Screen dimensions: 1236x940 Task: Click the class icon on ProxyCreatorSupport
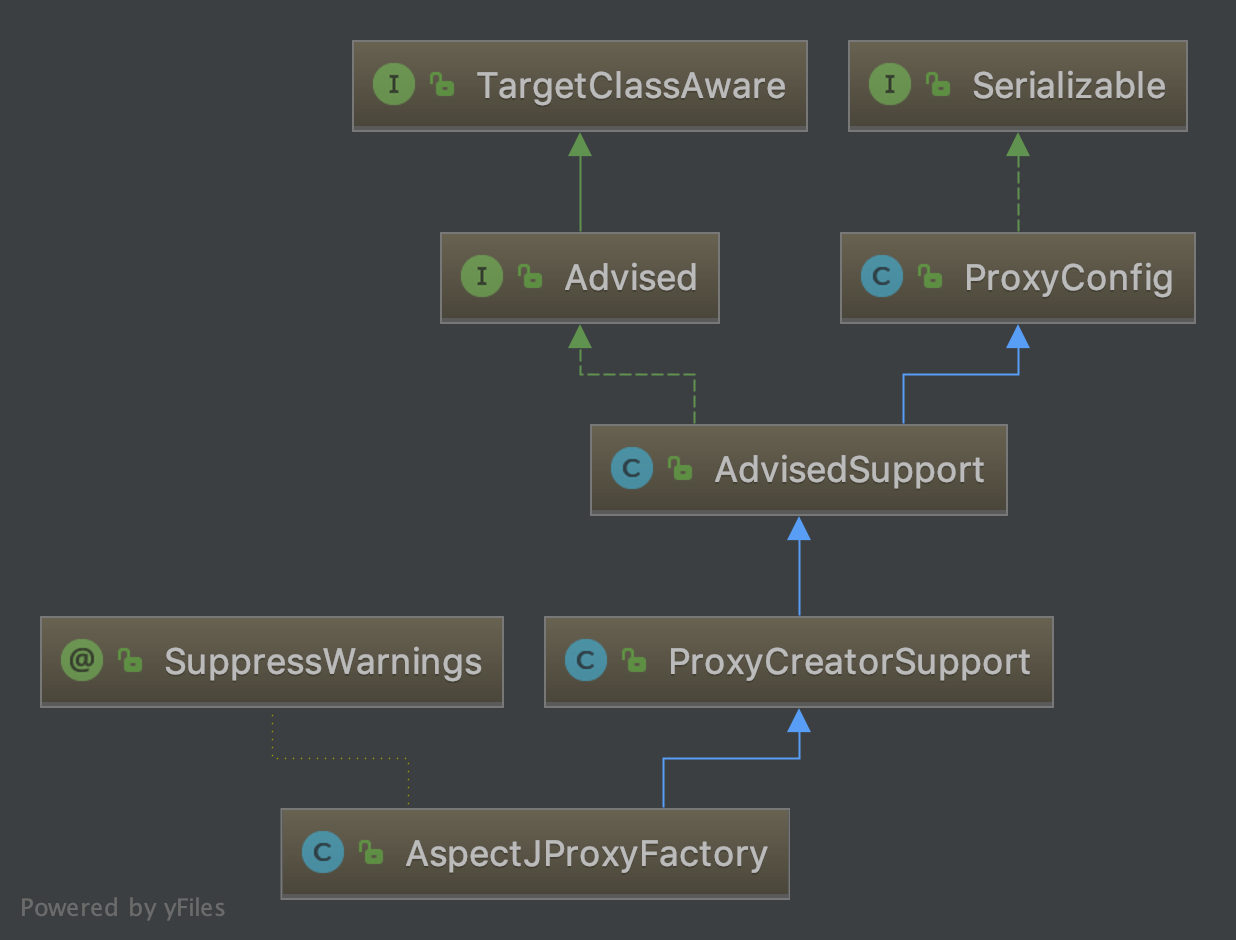tap(586, 661)
